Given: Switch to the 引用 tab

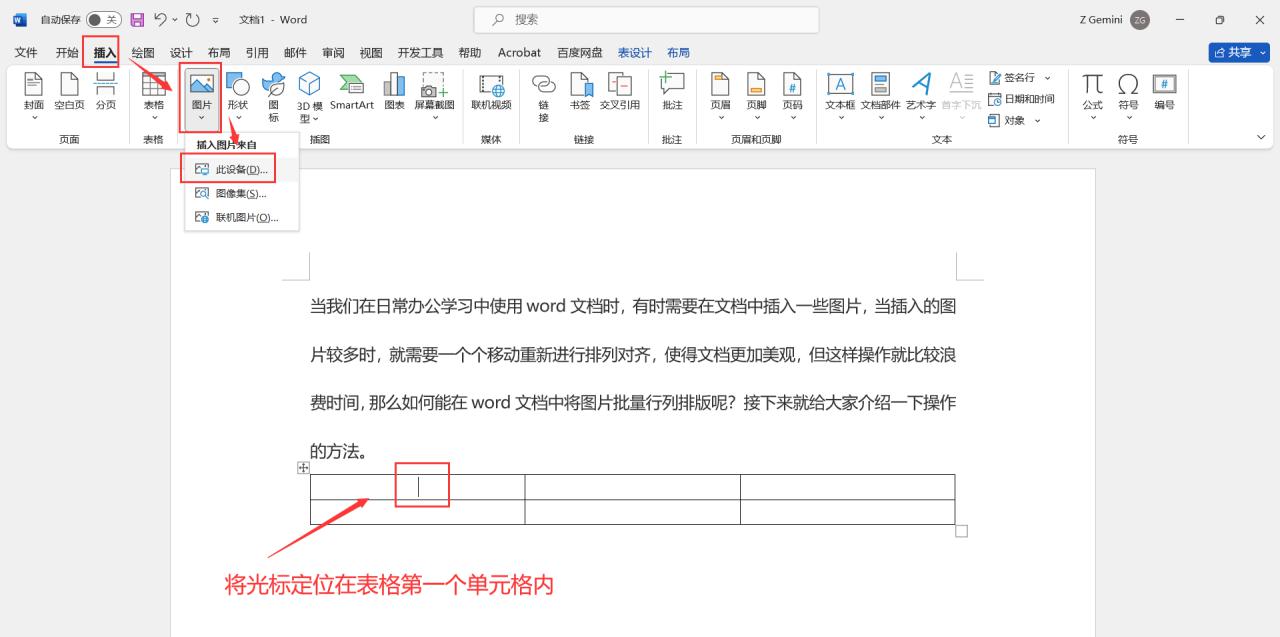Looking at the screenshot, I should click(257, 52).
